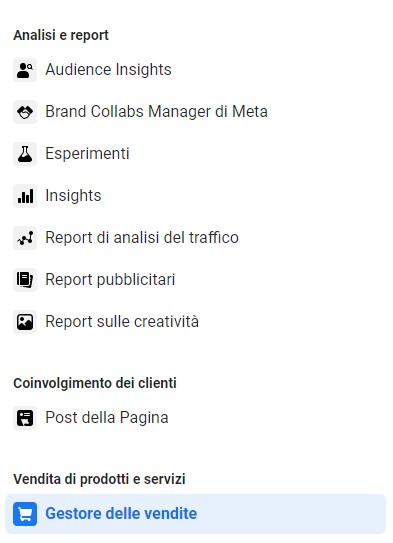
Task: Click the blue shopping cart icon
Action: (25, 514)
